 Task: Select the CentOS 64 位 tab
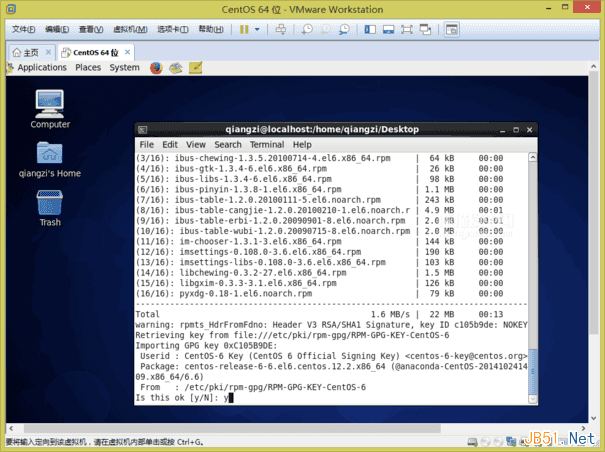point(90,52)
